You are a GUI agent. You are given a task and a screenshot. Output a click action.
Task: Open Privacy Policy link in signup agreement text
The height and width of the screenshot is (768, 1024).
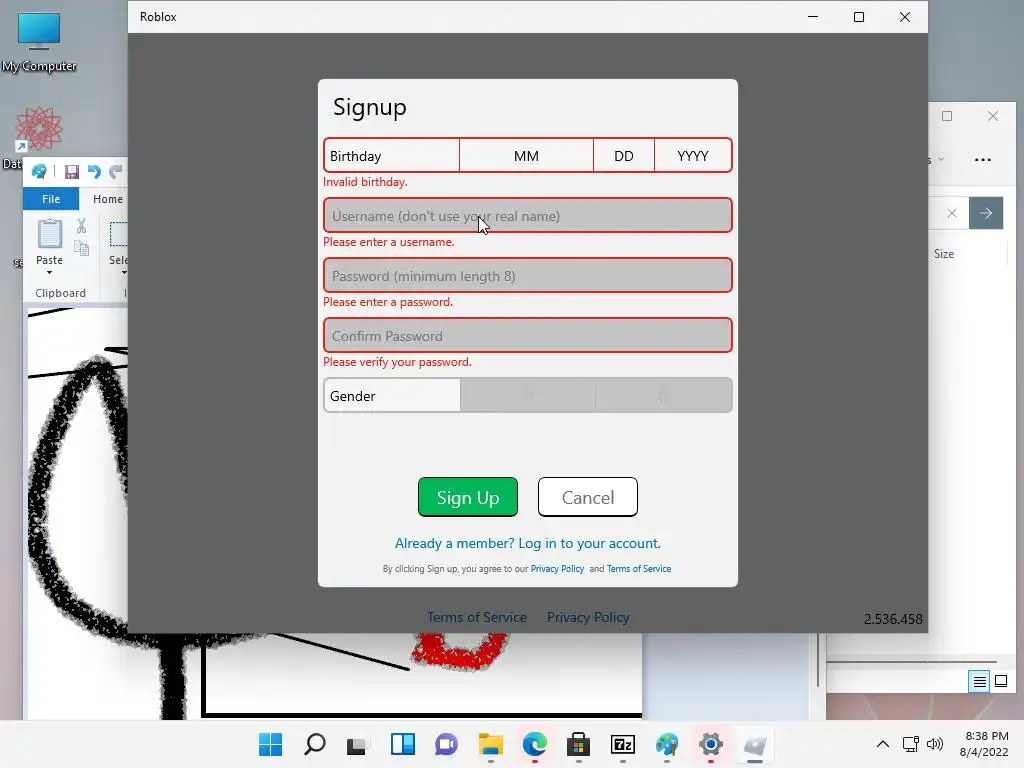[x=557, y=569]
